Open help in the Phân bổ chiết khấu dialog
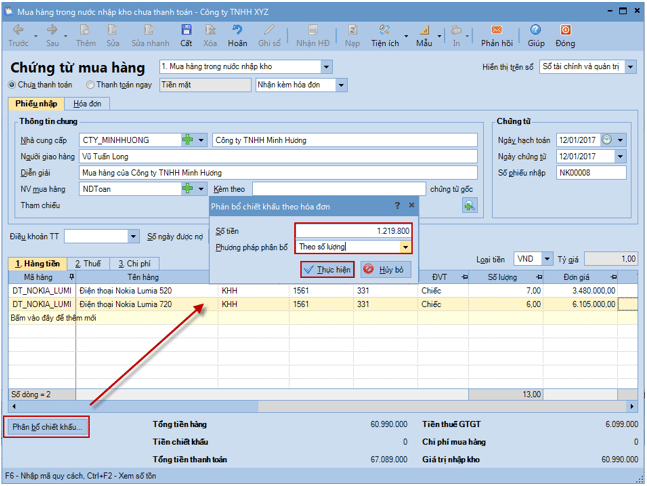 (397, 205)
